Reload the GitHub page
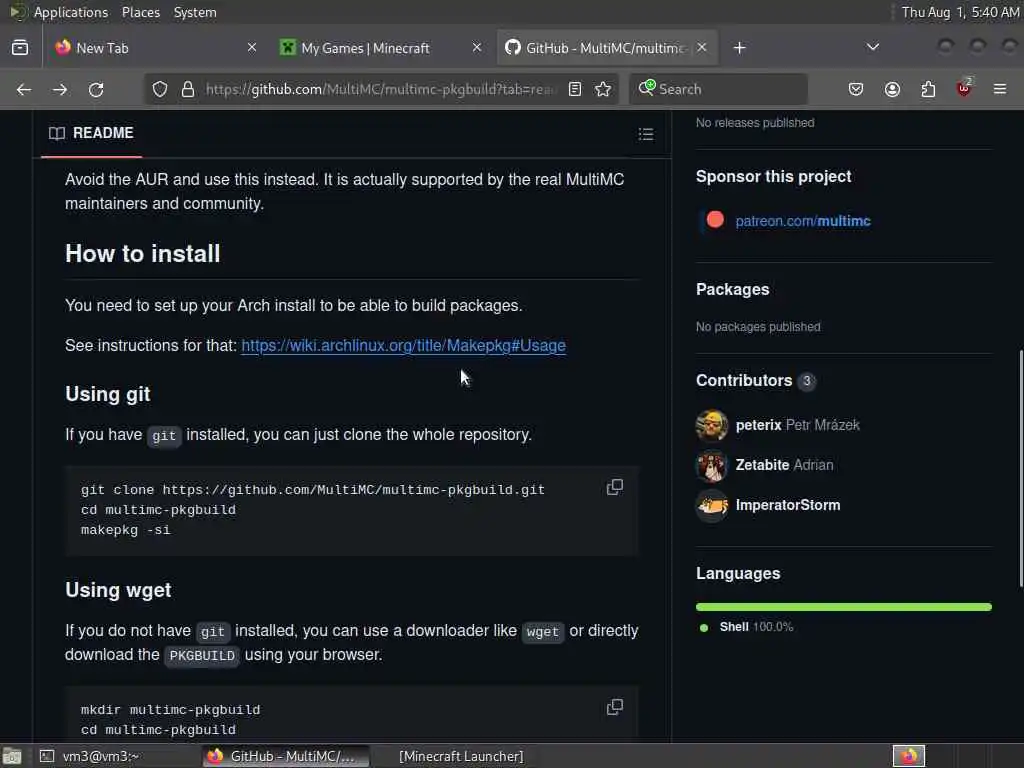Screen dimensions: 1024x768 (x=96, y=89)
